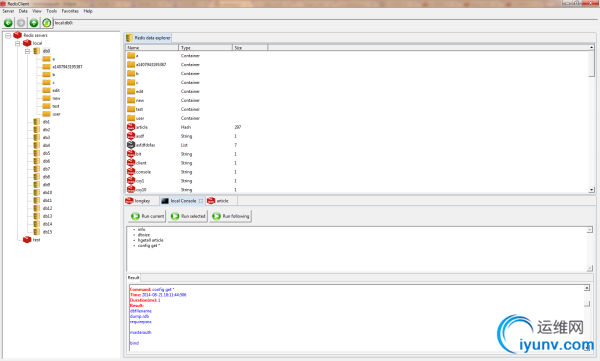600x361 pixels.
Task: Click 'masterauth' in the result output
Action: coord(140,332)
